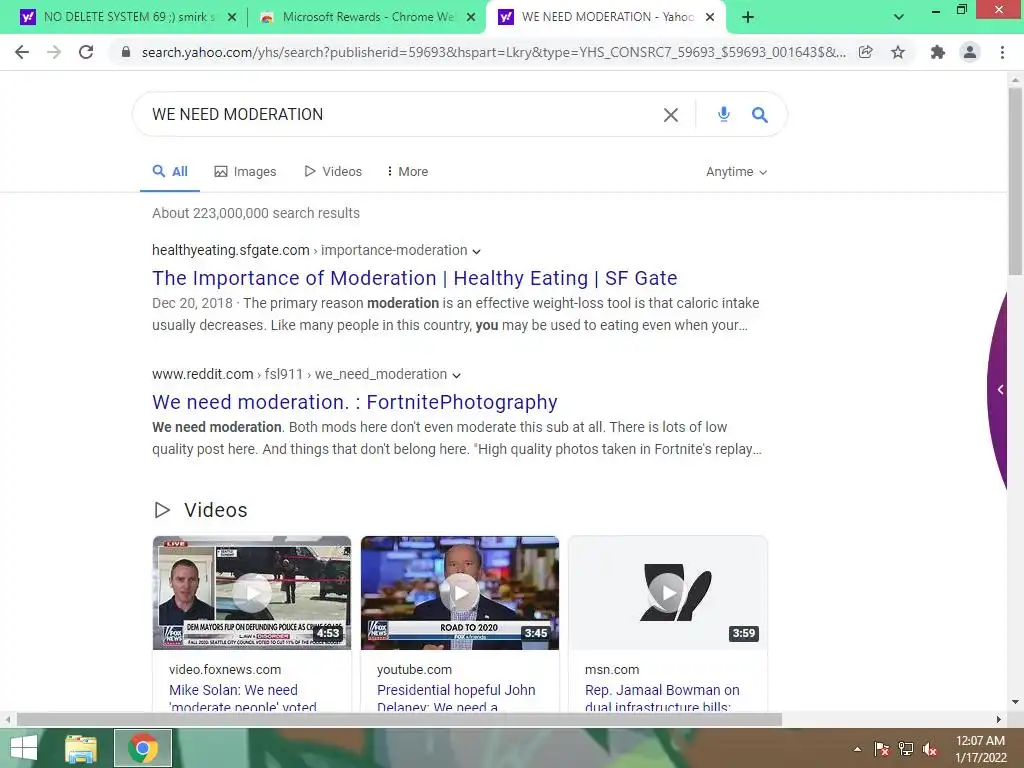Viewport: 1024px width, 768px height.
Task: Open the Chrome profile avatar
Action: click(x=970, y=52)
